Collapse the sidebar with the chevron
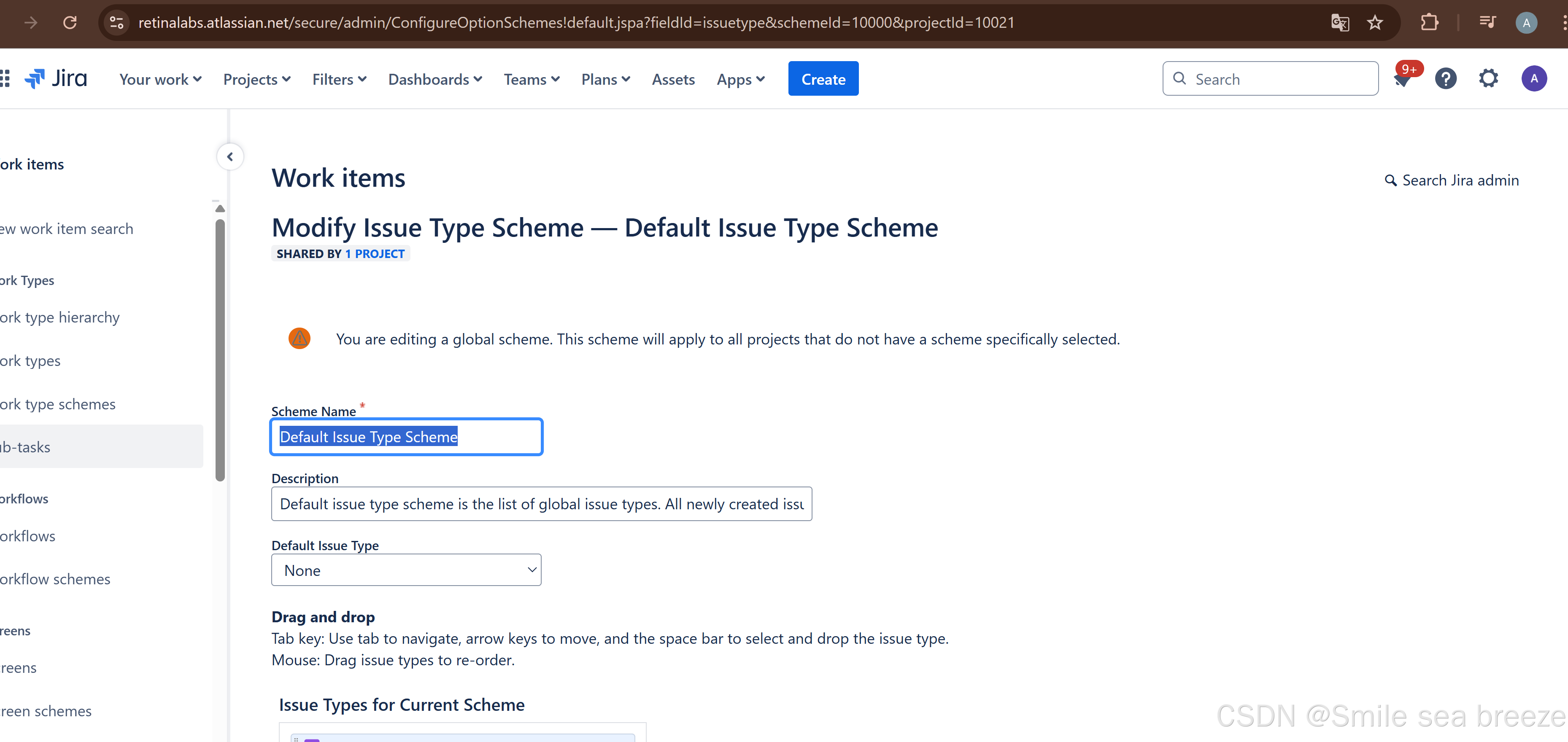 coord(230,156)
